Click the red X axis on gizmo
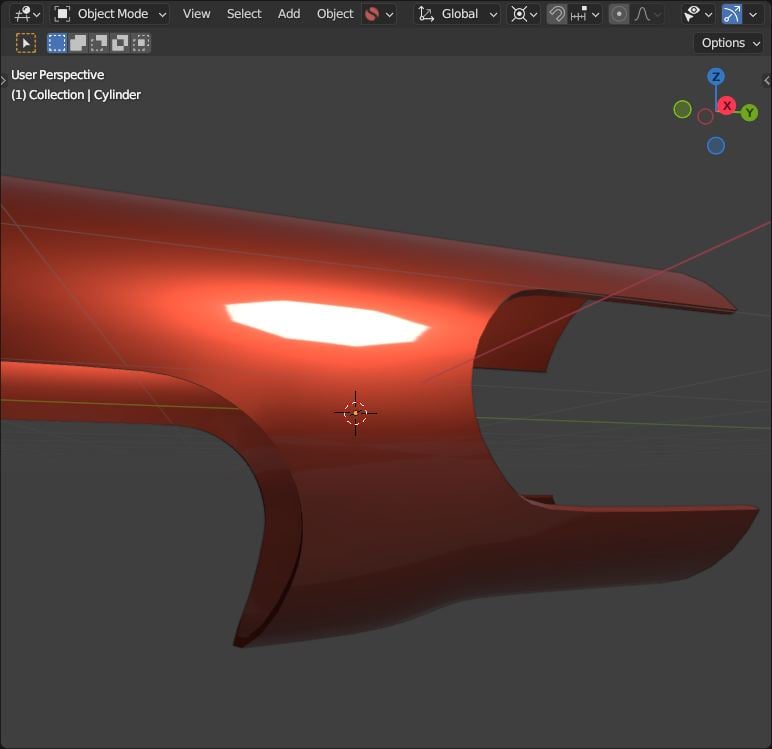Viewport: 772px width, 749px height. (727, 105)
